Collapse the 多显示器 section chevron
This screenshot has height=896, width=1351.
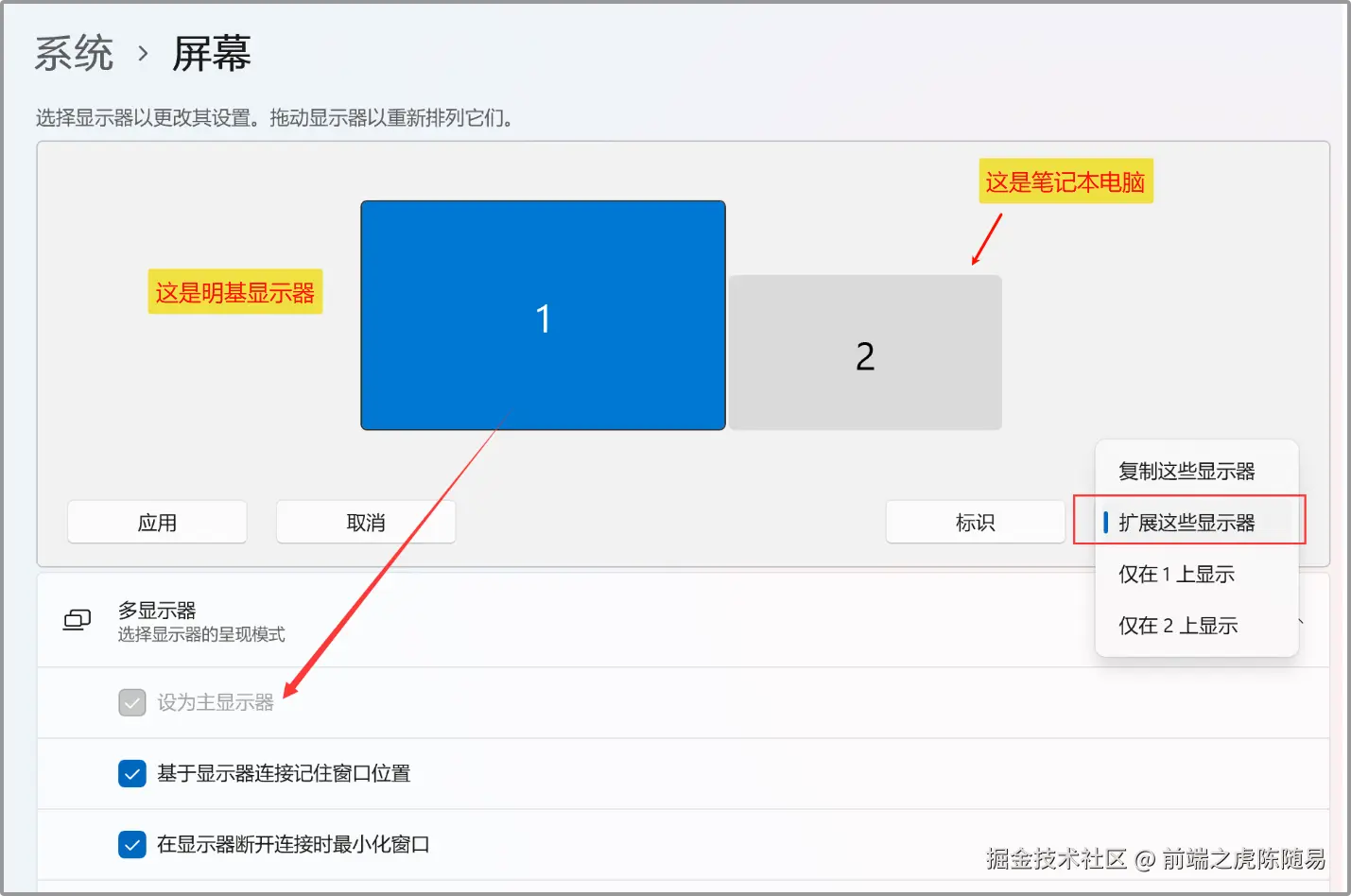[1302, 621]
